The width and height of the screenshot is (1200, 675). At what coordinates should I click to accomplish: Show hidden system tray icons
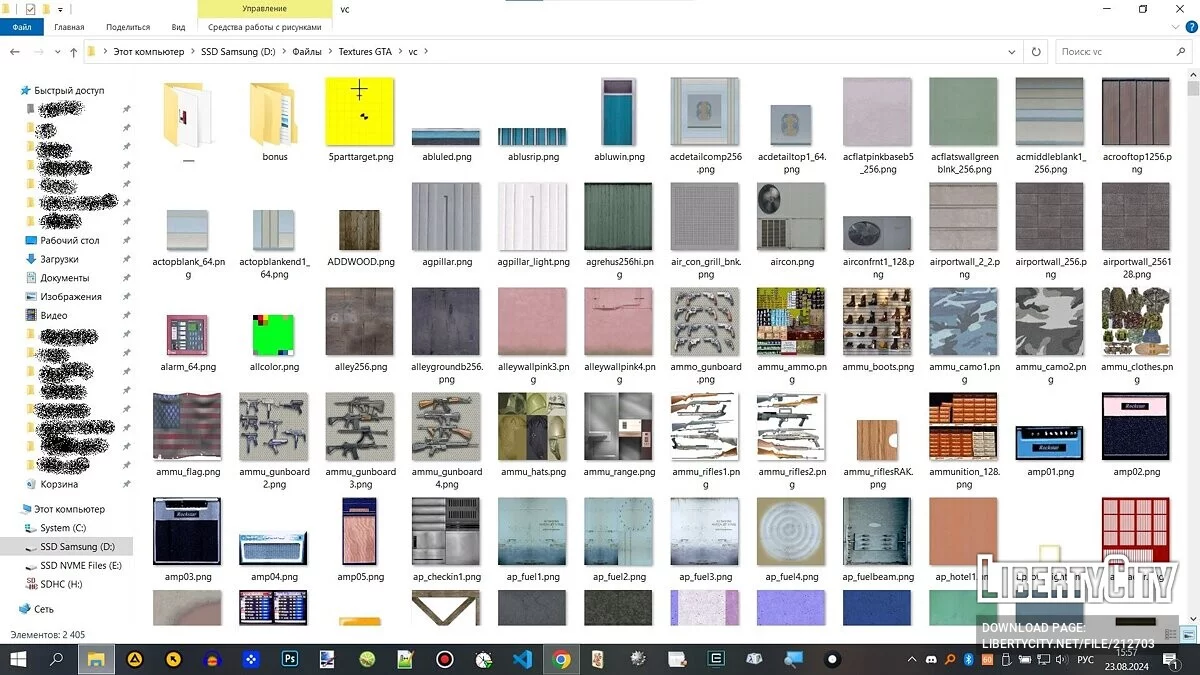coord(912,660)
